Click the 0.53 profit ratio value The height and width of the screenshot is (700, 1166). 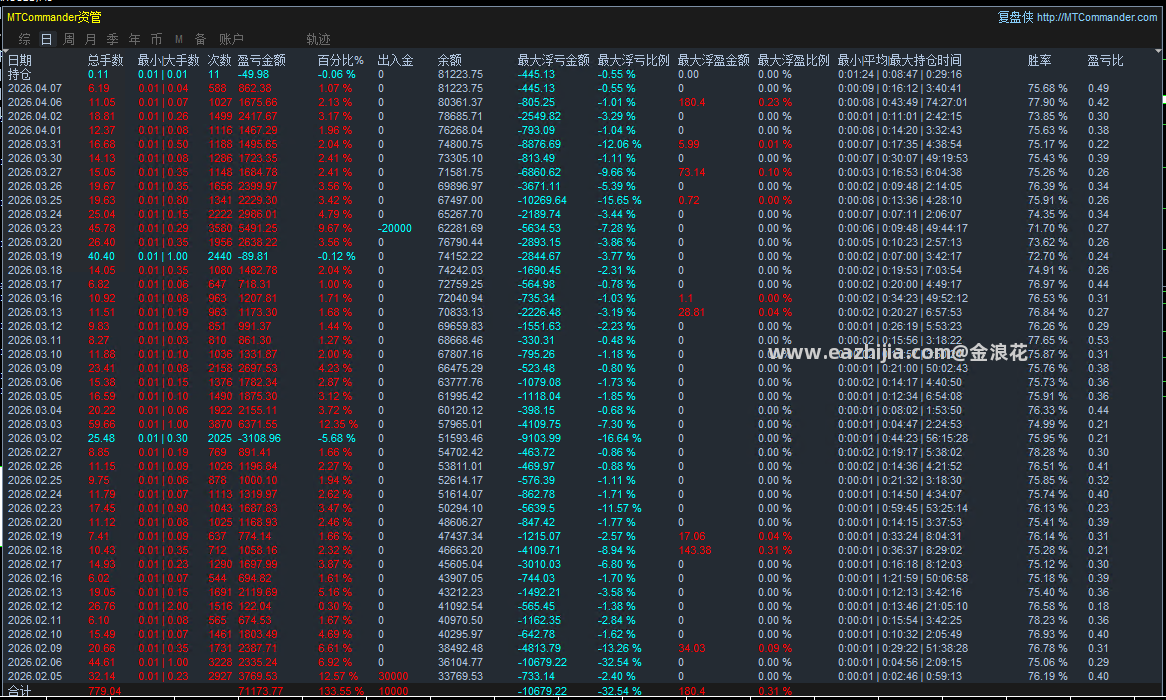click(x=1098, y=340)
